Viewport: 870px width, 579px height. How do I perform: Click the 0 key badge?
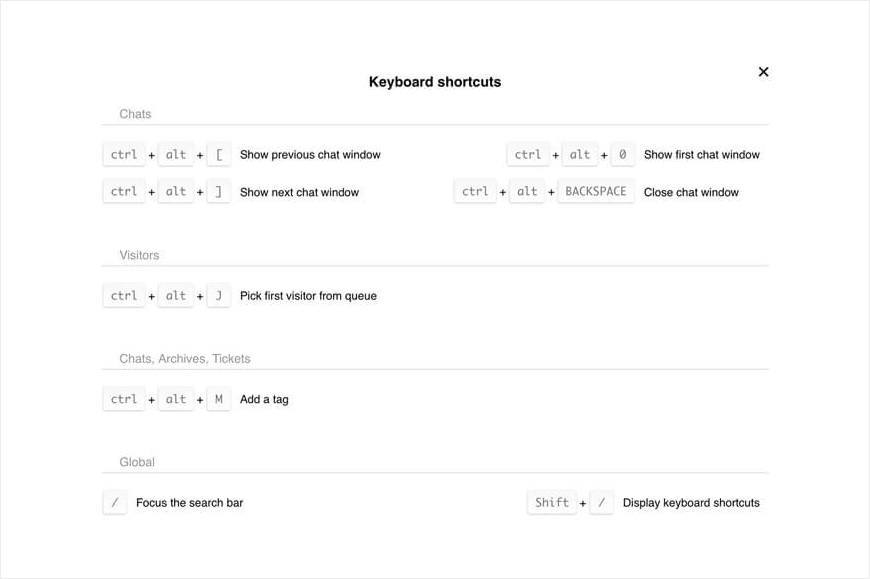coord(623,155)
